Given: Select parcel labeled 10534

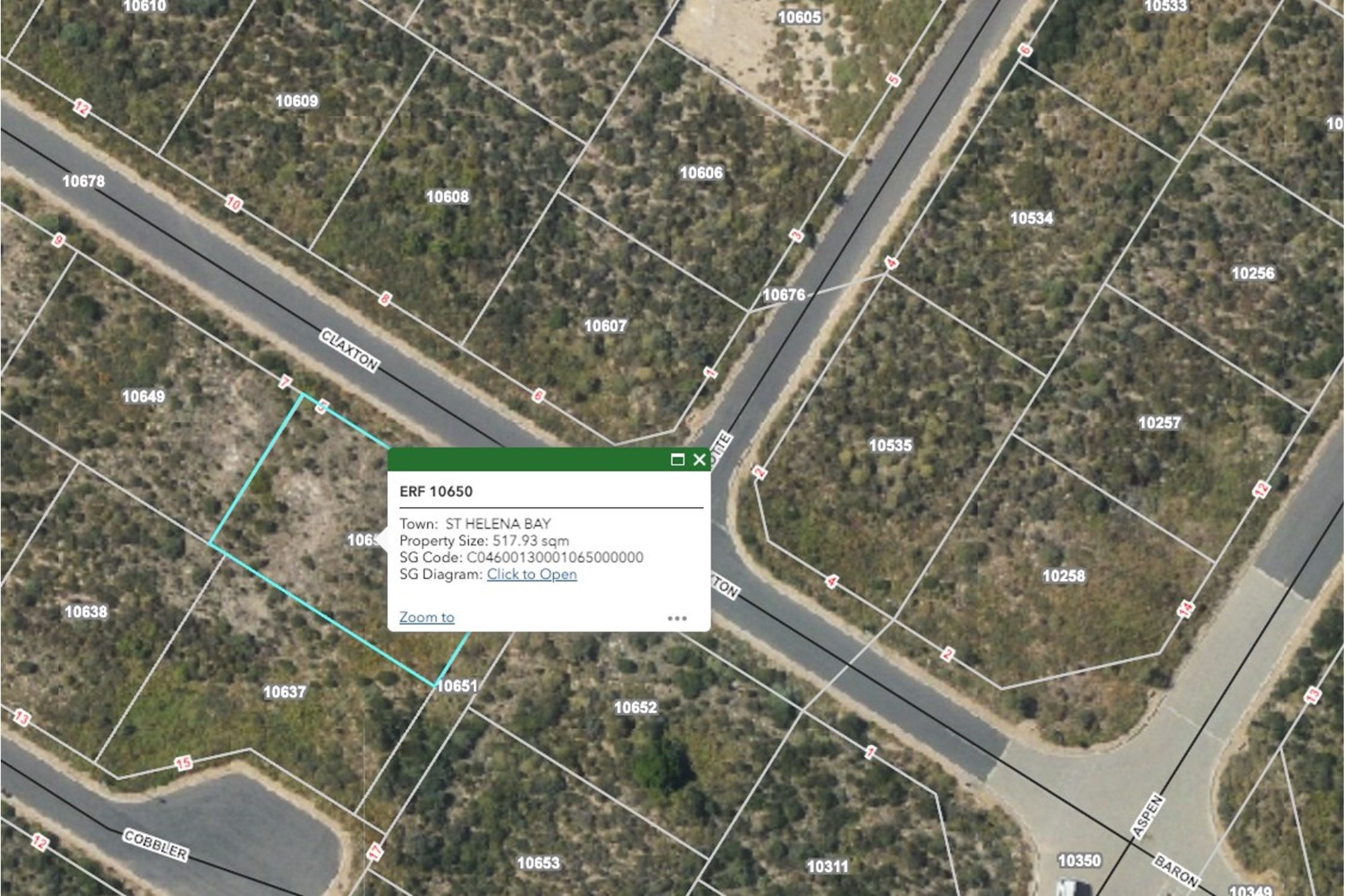Looking at the screenshot, I should coord(1032,218).
